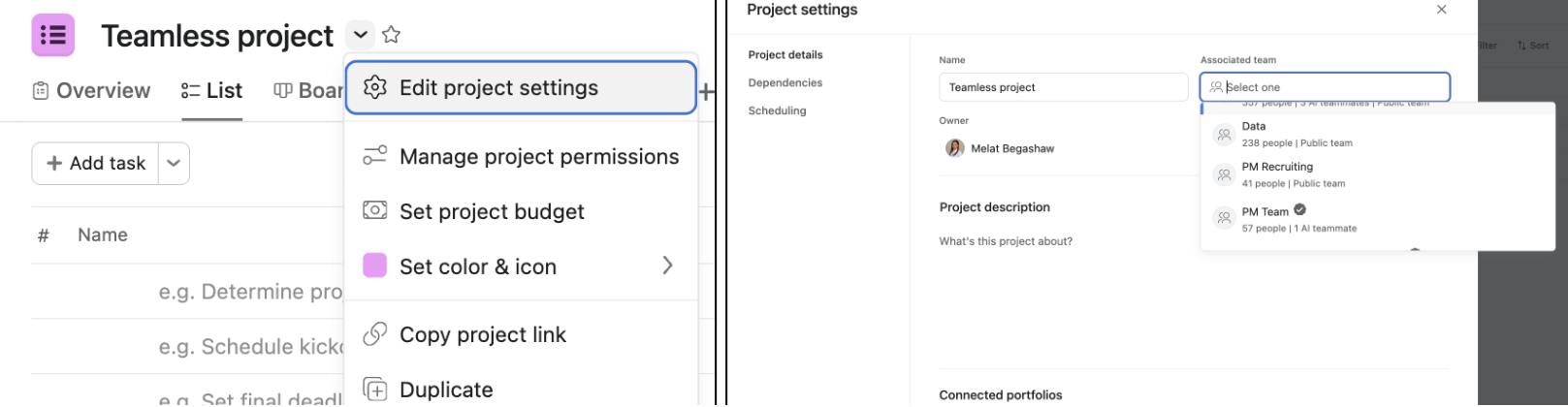The image size is (1568, 407).
Task: Click the Set project budget icon
Action: [374, 210]
